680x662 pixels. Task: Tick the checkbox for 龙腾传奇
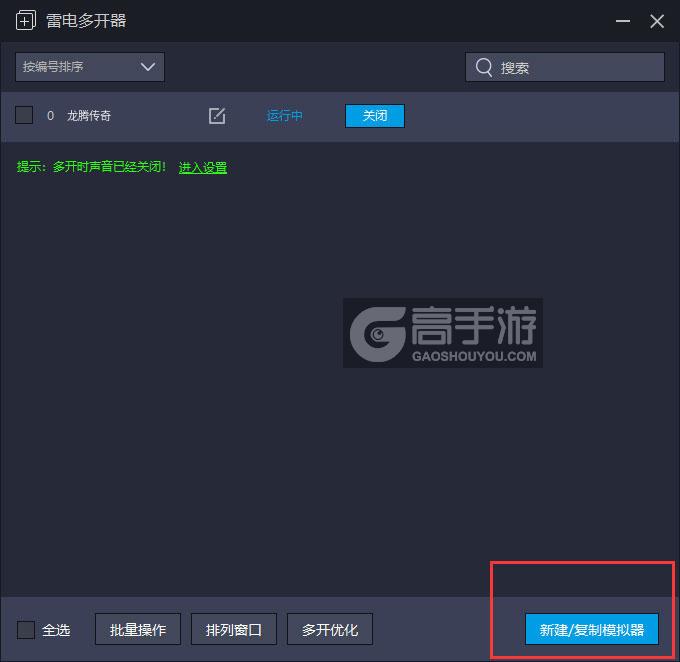click(x=24, y=115)
